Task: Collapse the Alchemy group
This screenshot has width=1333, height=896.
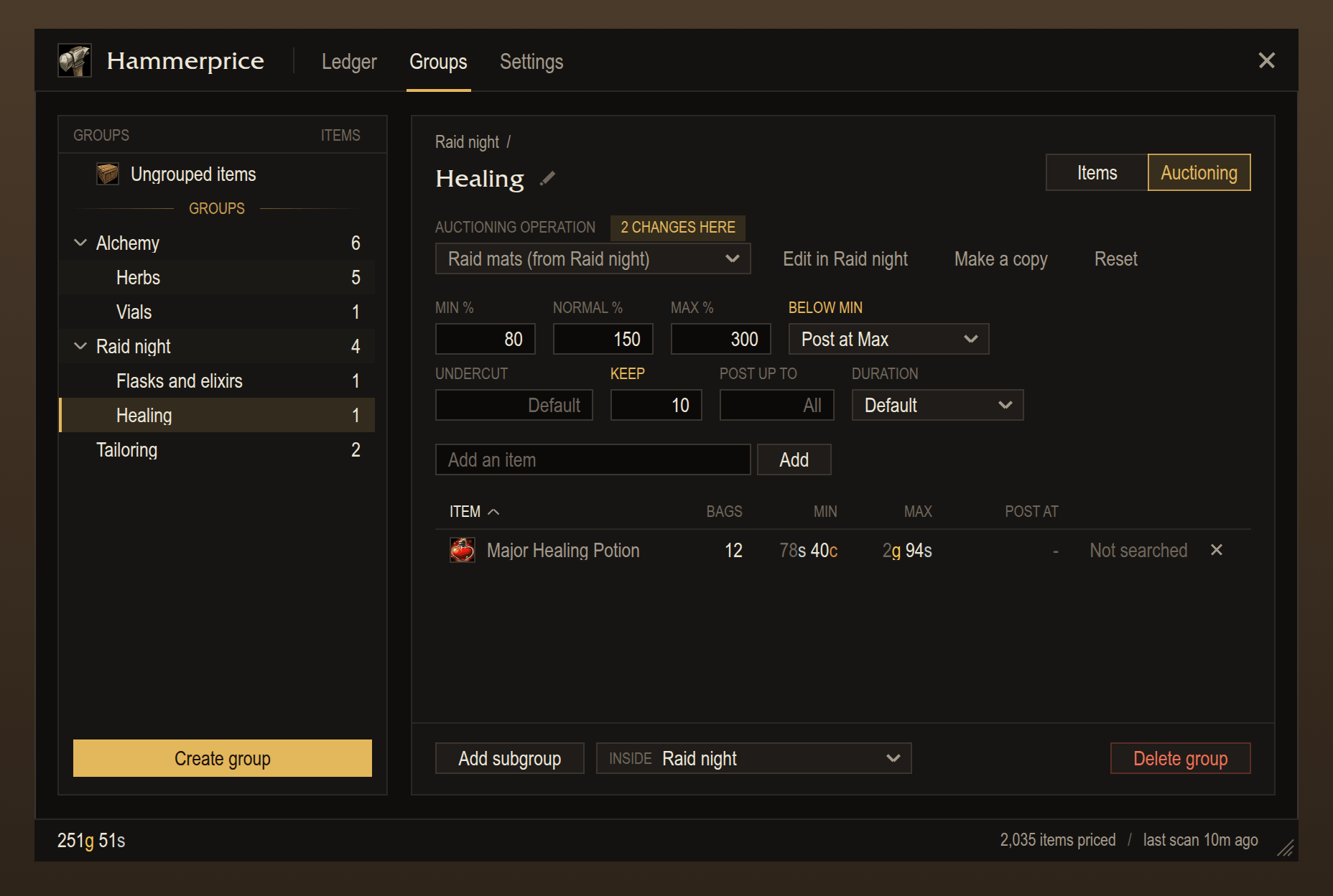Action: coord(80,243)
